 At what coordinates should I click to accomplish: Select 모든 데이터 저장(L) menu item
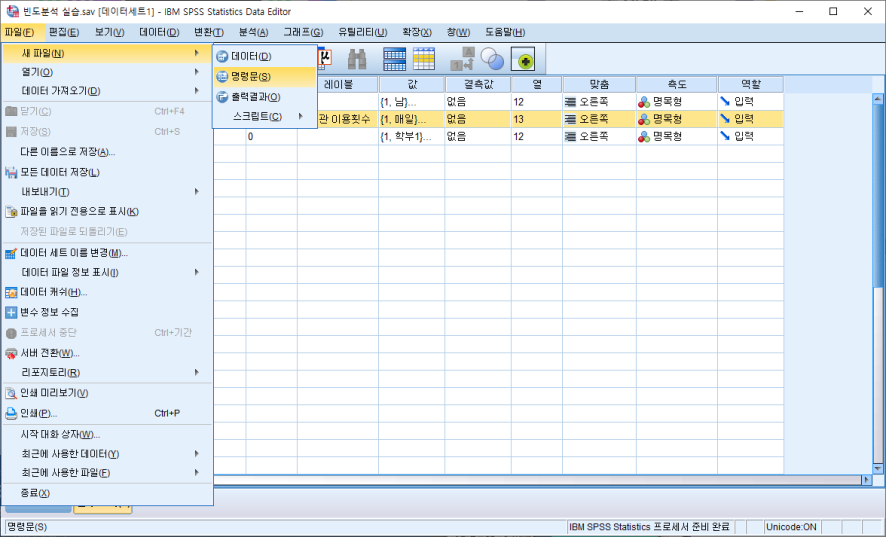tap(107, 172)
